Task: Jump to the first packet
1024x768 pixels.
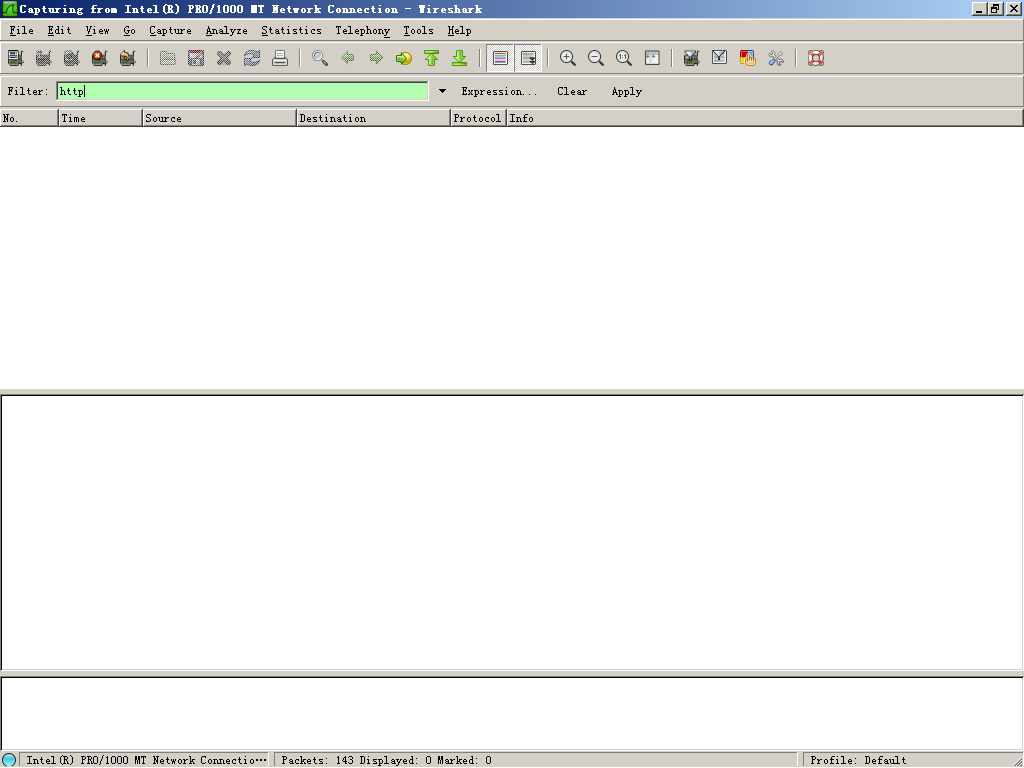Action: click(x=432, y=58)
